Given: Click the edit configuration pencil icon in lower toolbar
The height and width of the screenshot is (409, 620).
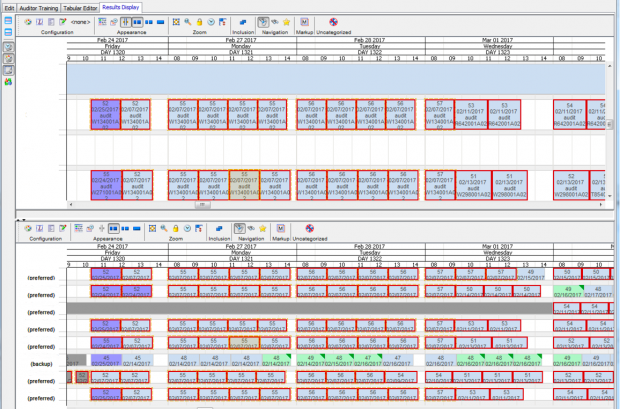Looking at the screenshot, I should (x=62, y=228).
